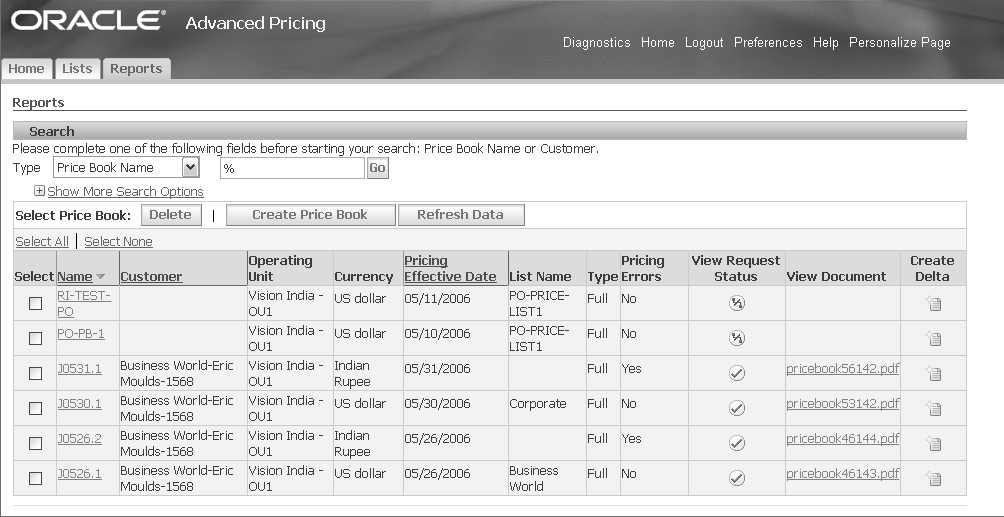The width and height of the screenshot is (1004, 517).
Task: Open Diagnostics in the top menu
Action: tap(597, 42)
